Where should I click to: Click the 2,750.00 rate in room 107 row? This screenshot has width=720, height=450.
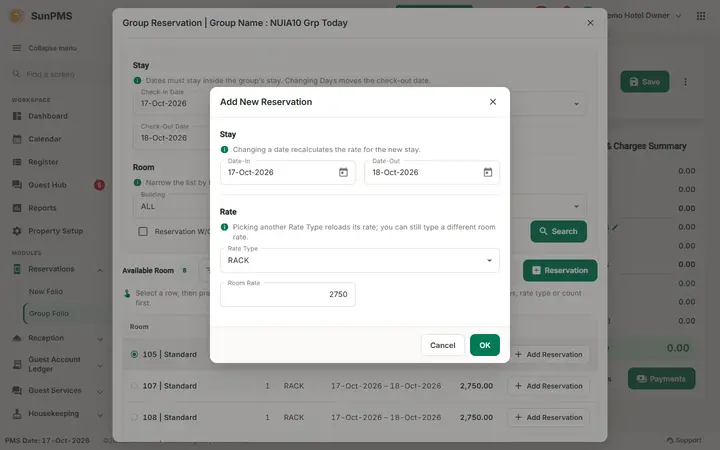pyautogui.click(x=476, y=386)
